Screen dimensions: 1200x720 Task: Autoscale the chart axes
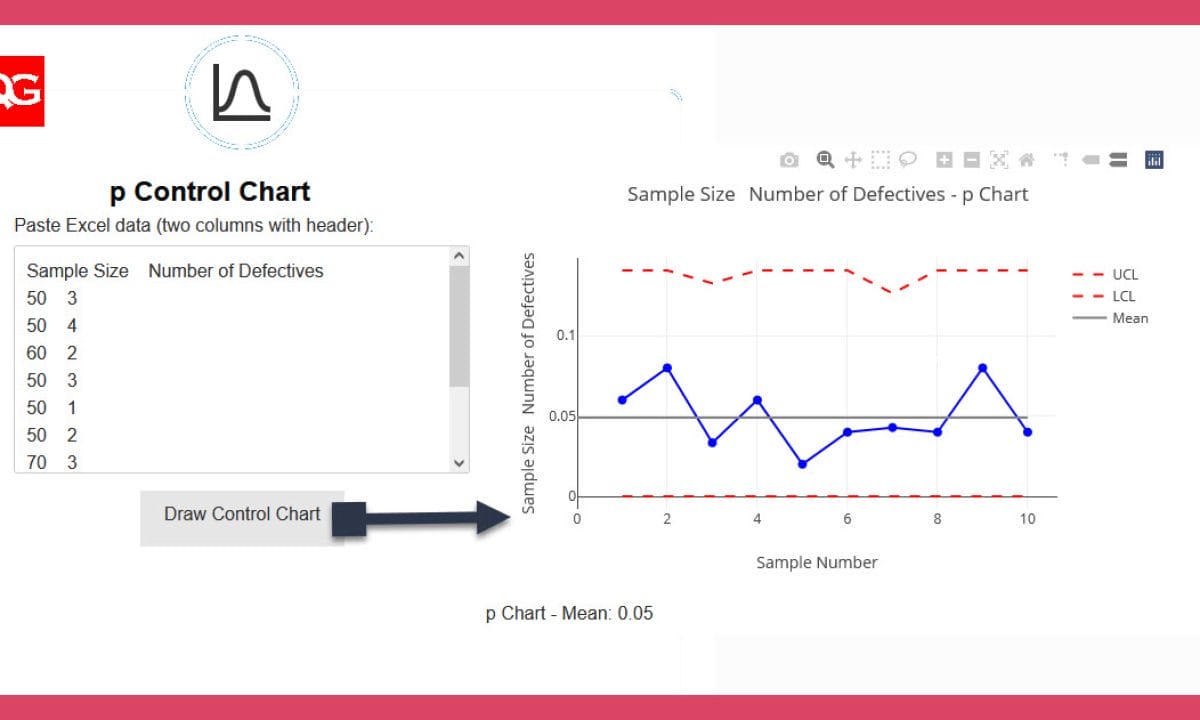[x=999, y=160]
